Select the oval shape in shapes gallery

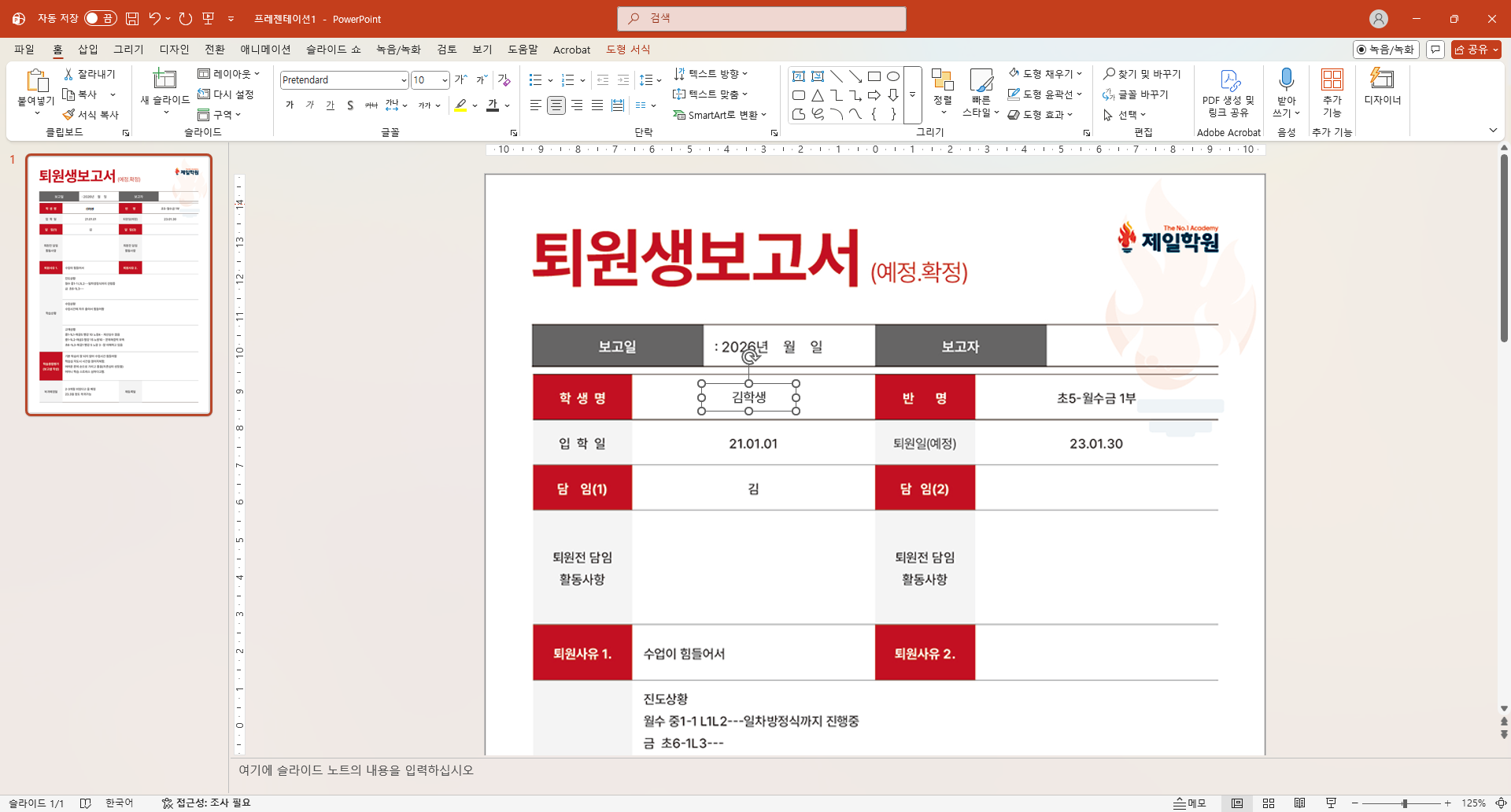click(893, 76)
